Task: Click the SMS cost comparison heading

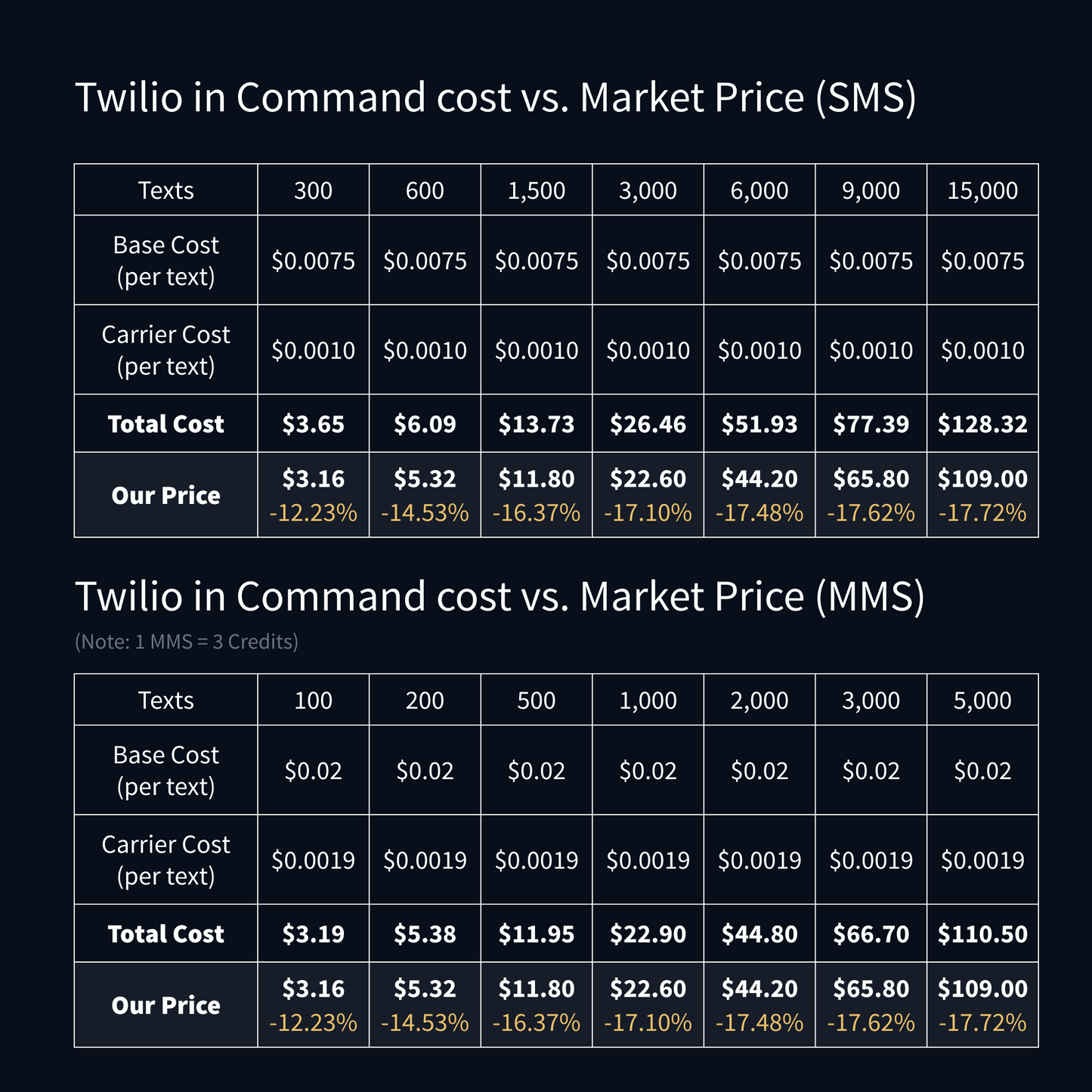Action: tap(495, 97)
